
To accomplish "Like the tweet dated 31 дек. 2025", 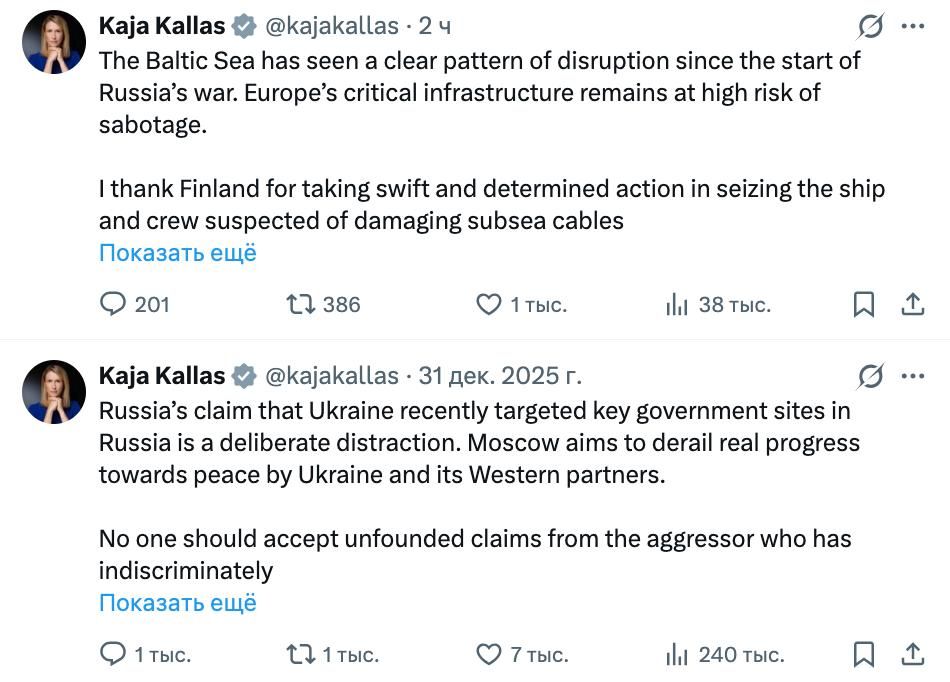I will pyautogui.click(x=488, y=655).
